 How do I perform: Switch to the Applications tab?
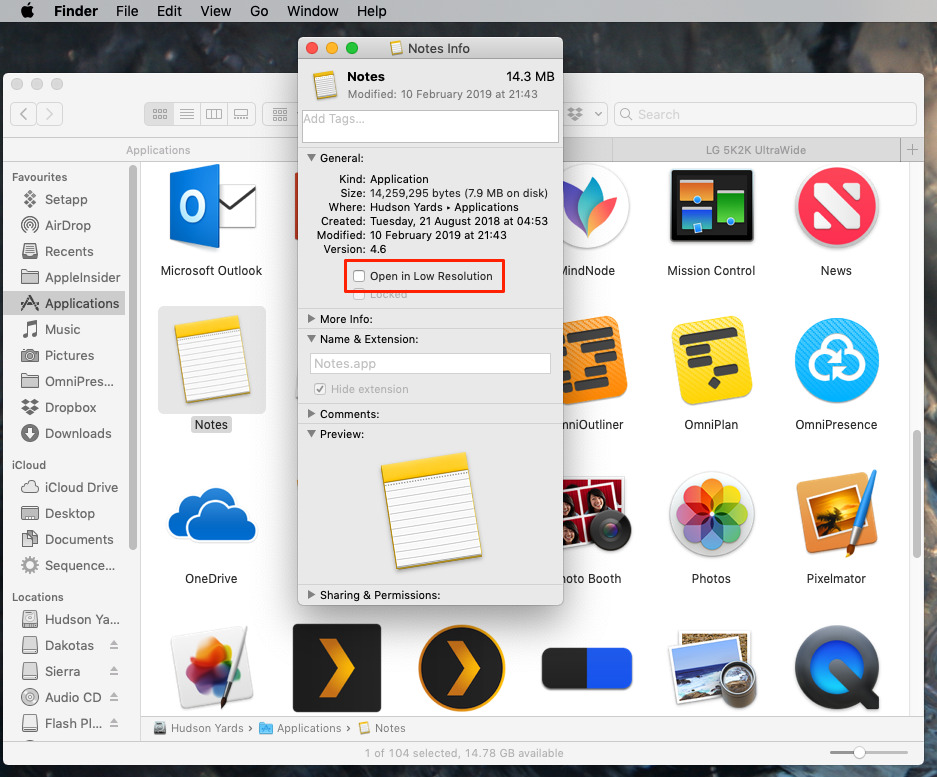coord(158,150)
